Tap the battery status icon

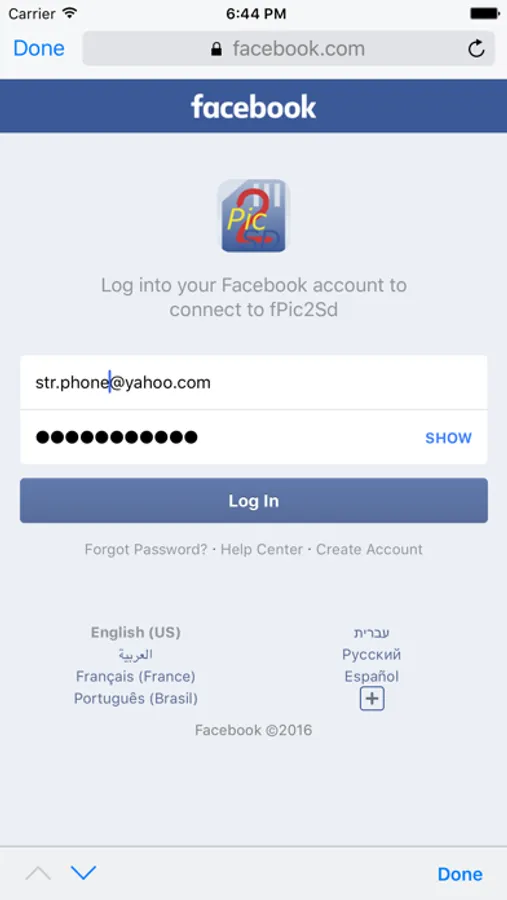pyautogui.click(x=485, y=13)
